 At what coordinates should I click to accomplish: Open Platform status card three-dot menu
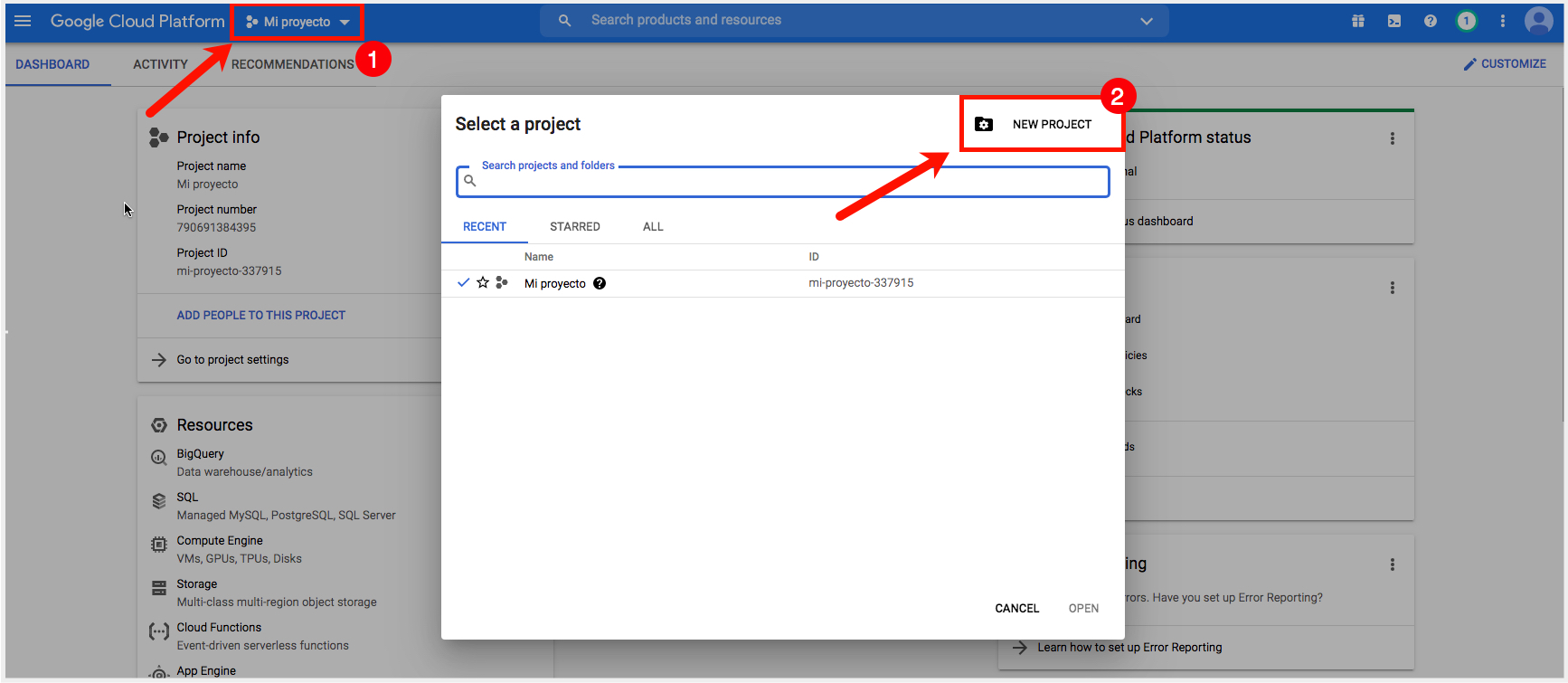point(1393,138)
